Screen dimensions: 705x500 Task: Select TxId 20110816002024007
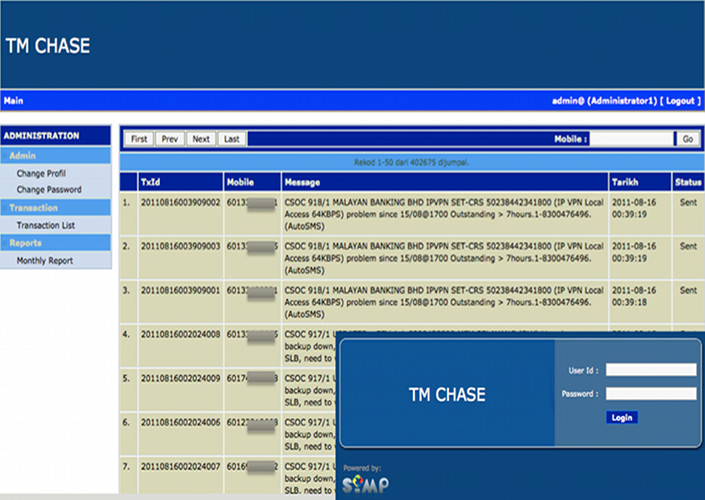tap(181, 467)
